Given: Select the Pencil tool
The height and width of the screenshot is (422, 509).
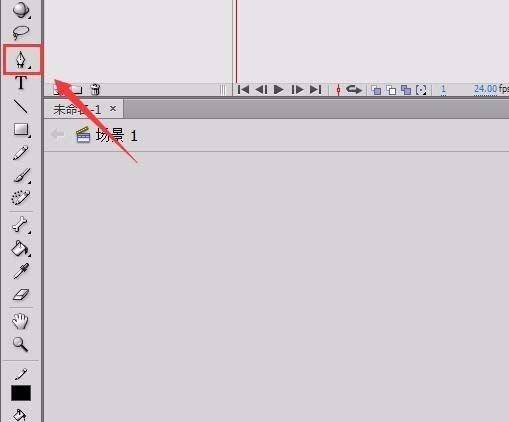Looking at the screenshot, I should coord(21,153).
